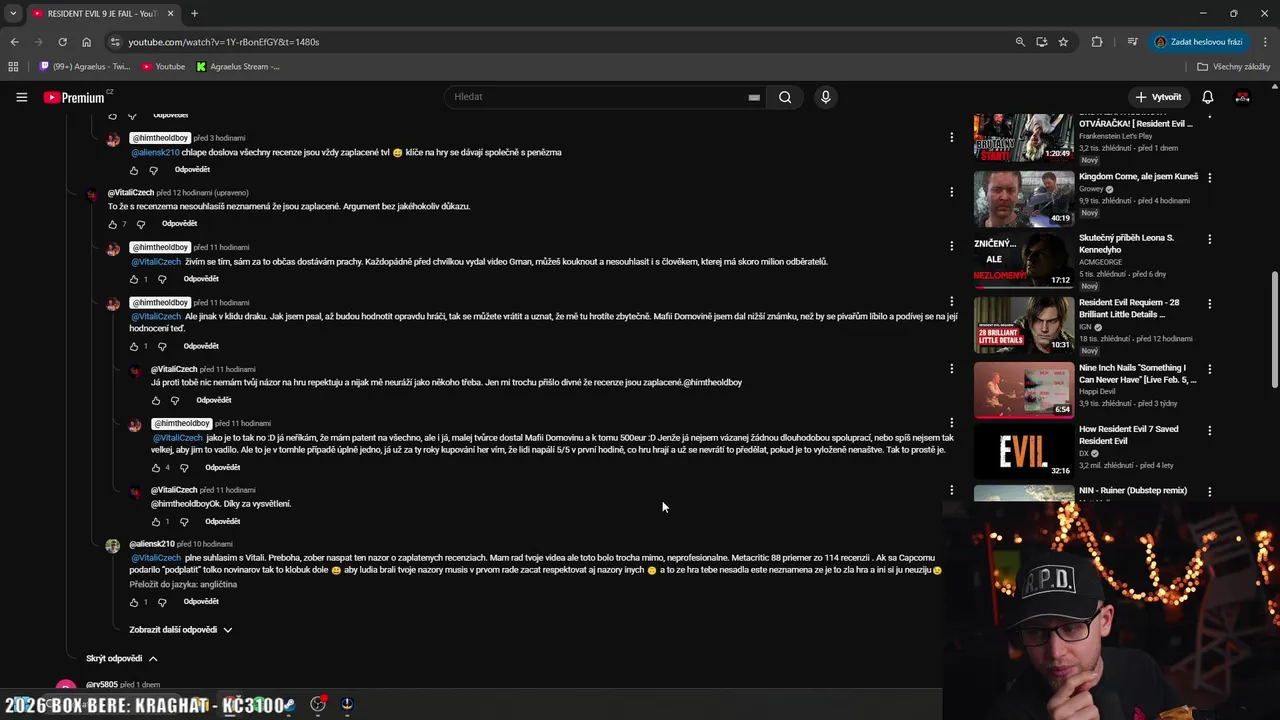
Task: Open menu for Kingdom Come video
Action: pyautogui.click(x=1209, y=178)
